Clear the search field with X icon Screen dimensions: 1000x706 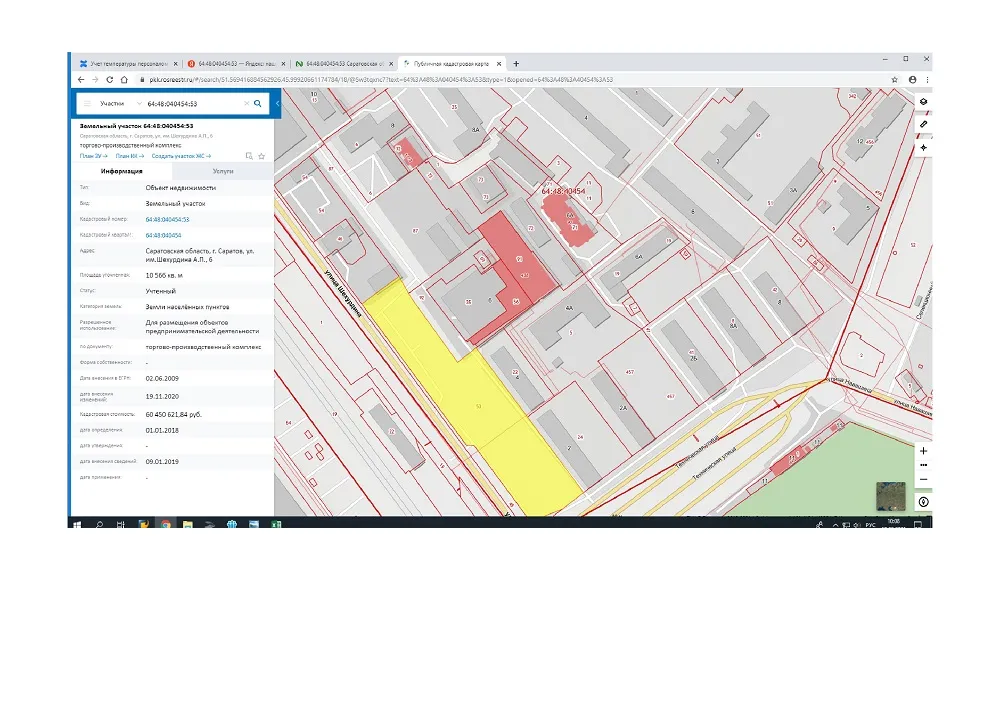246,103
